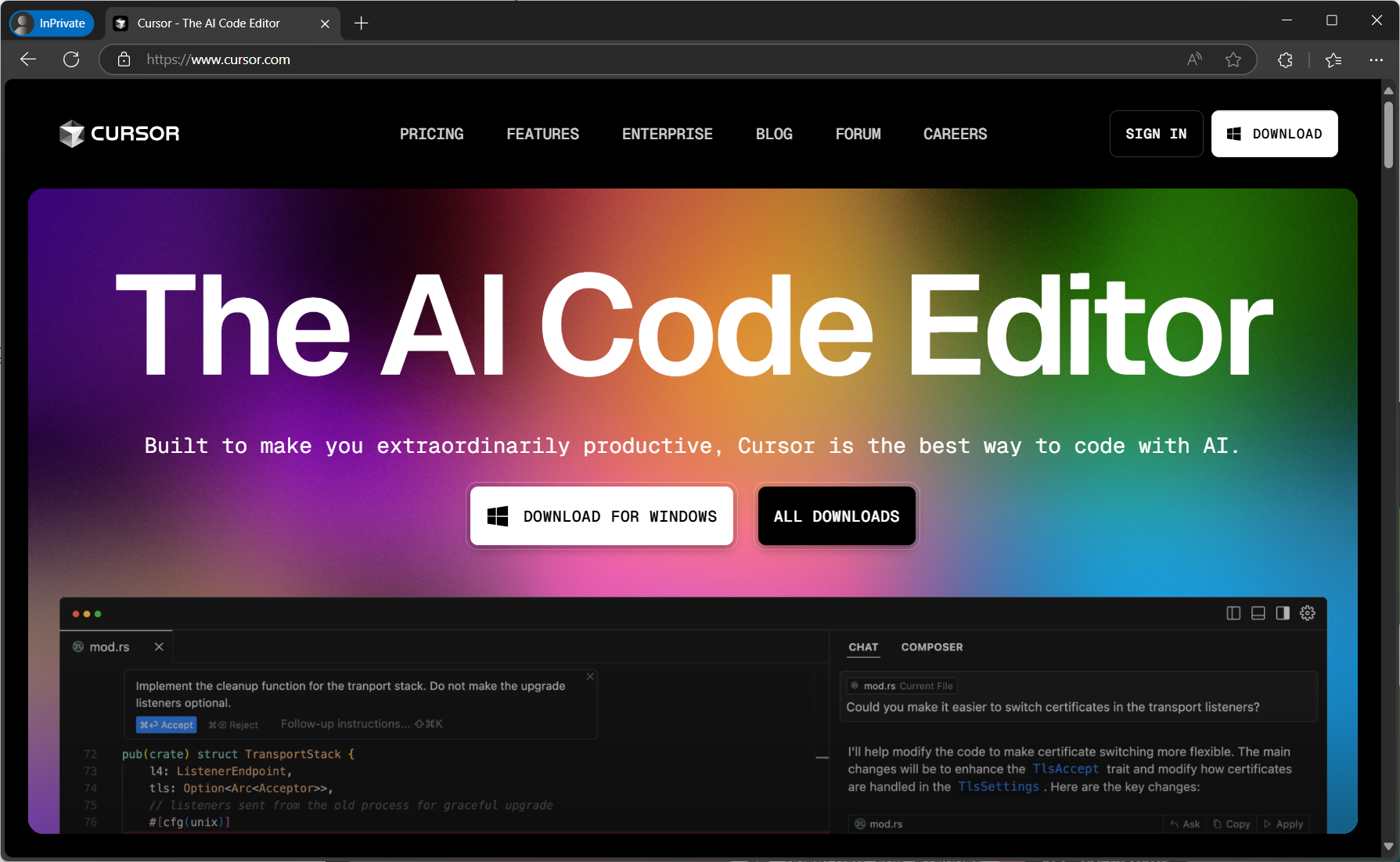Apply the chat code block
The image size is (1400, 862).
[x=1283, y=824]
